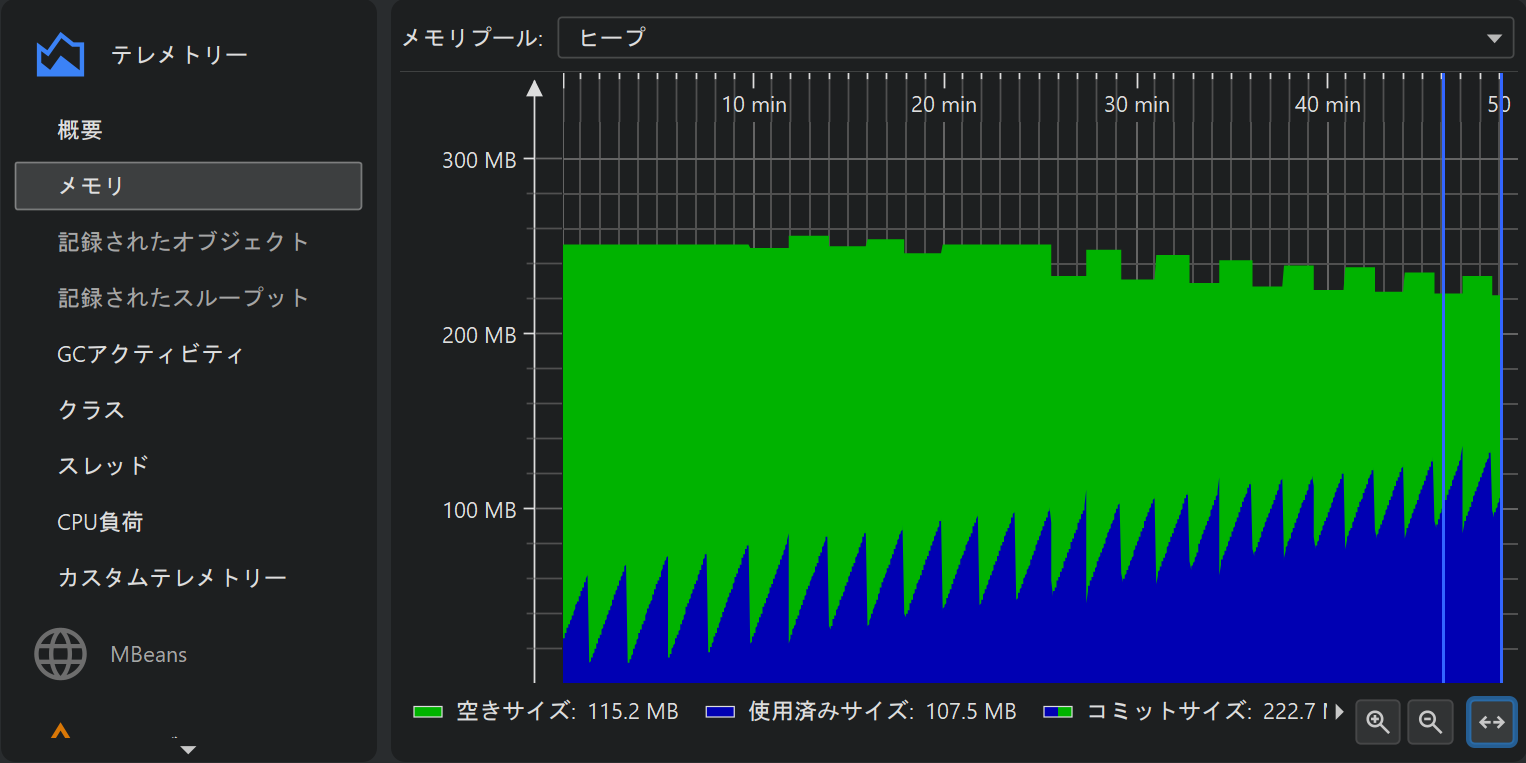Open the MBeans globe icon

point(60,654)
